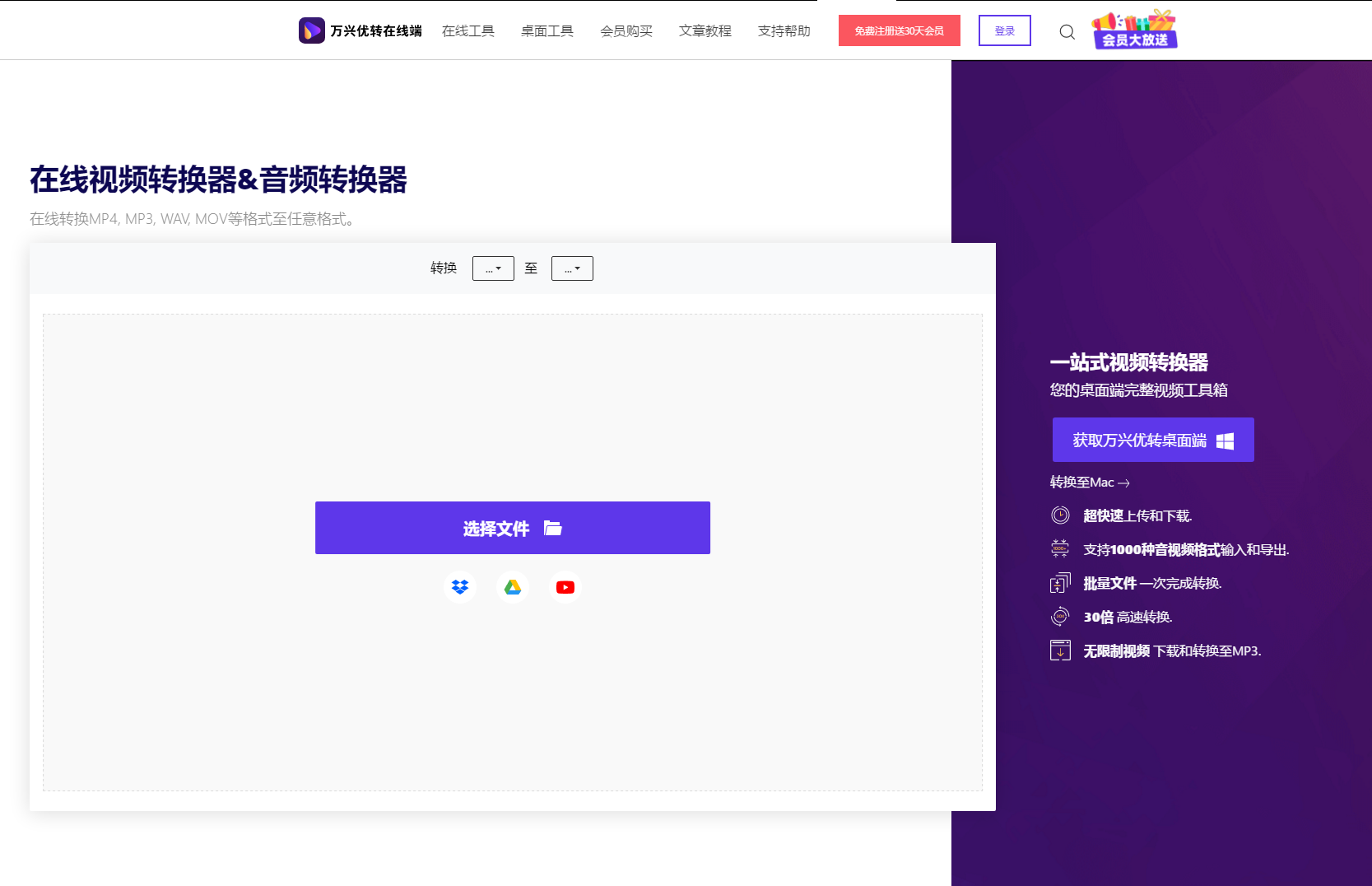
Task: Click the 超快速 clock feature icon
Action: point(1060,515)
